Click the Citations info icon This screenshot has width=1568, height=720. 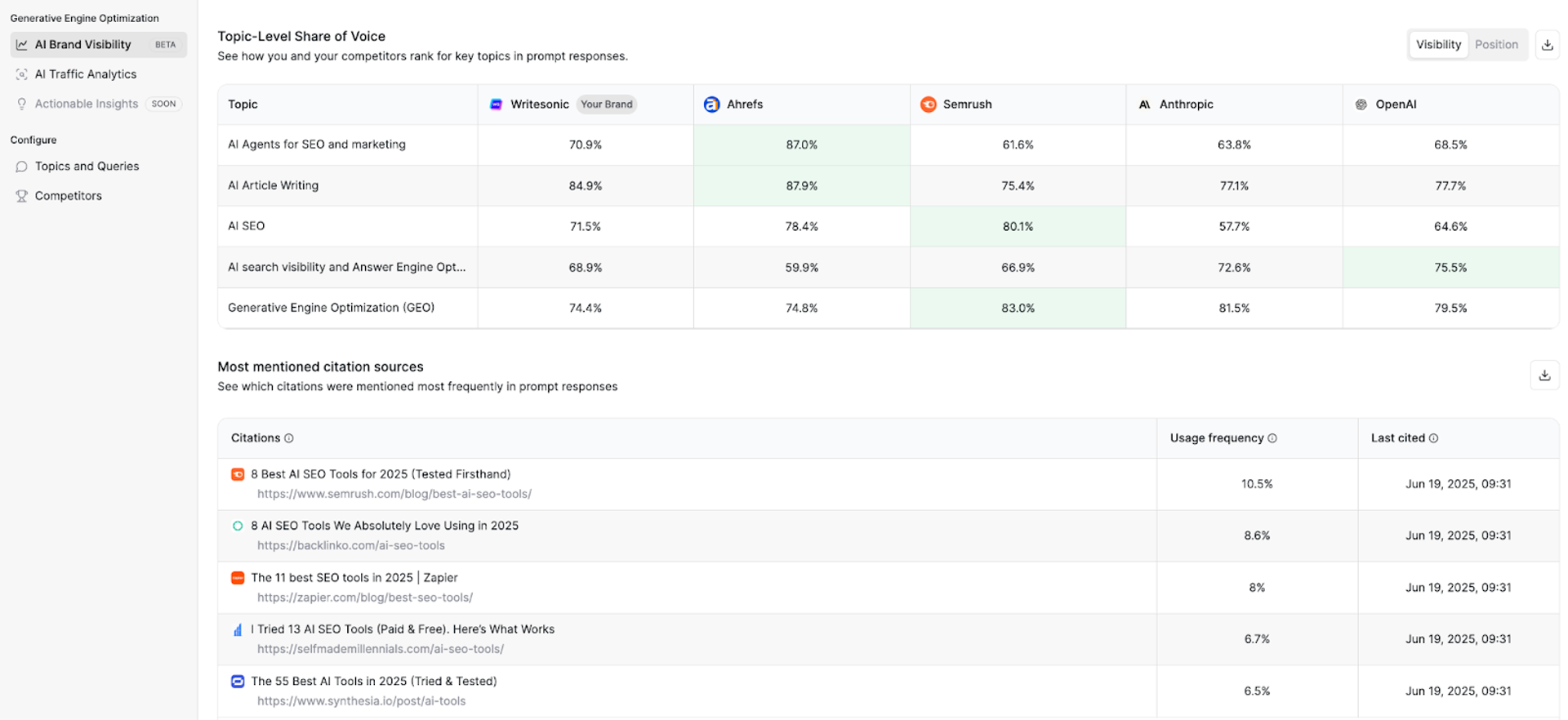tap(288, 438)
